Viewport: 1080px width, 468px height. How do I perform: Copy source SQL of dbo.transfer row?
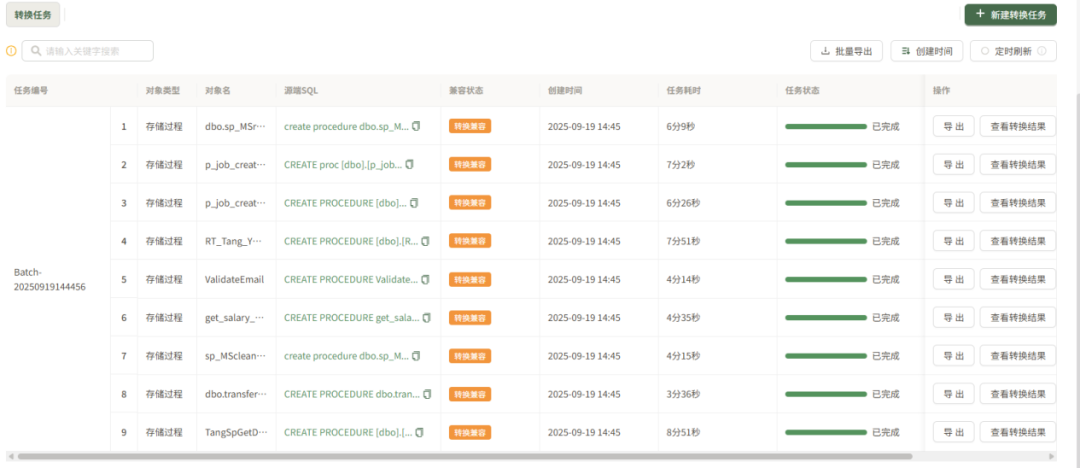427,394
